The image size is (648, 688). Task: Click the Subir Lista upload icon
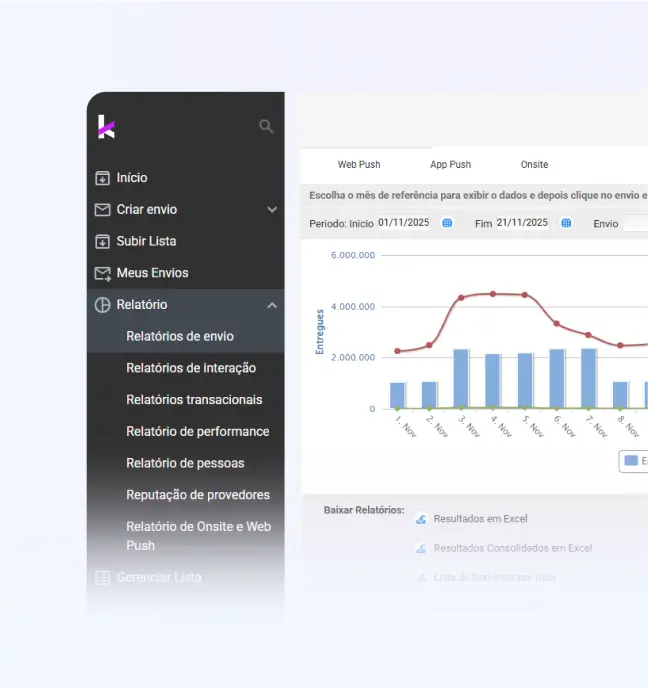pos(102,241)
